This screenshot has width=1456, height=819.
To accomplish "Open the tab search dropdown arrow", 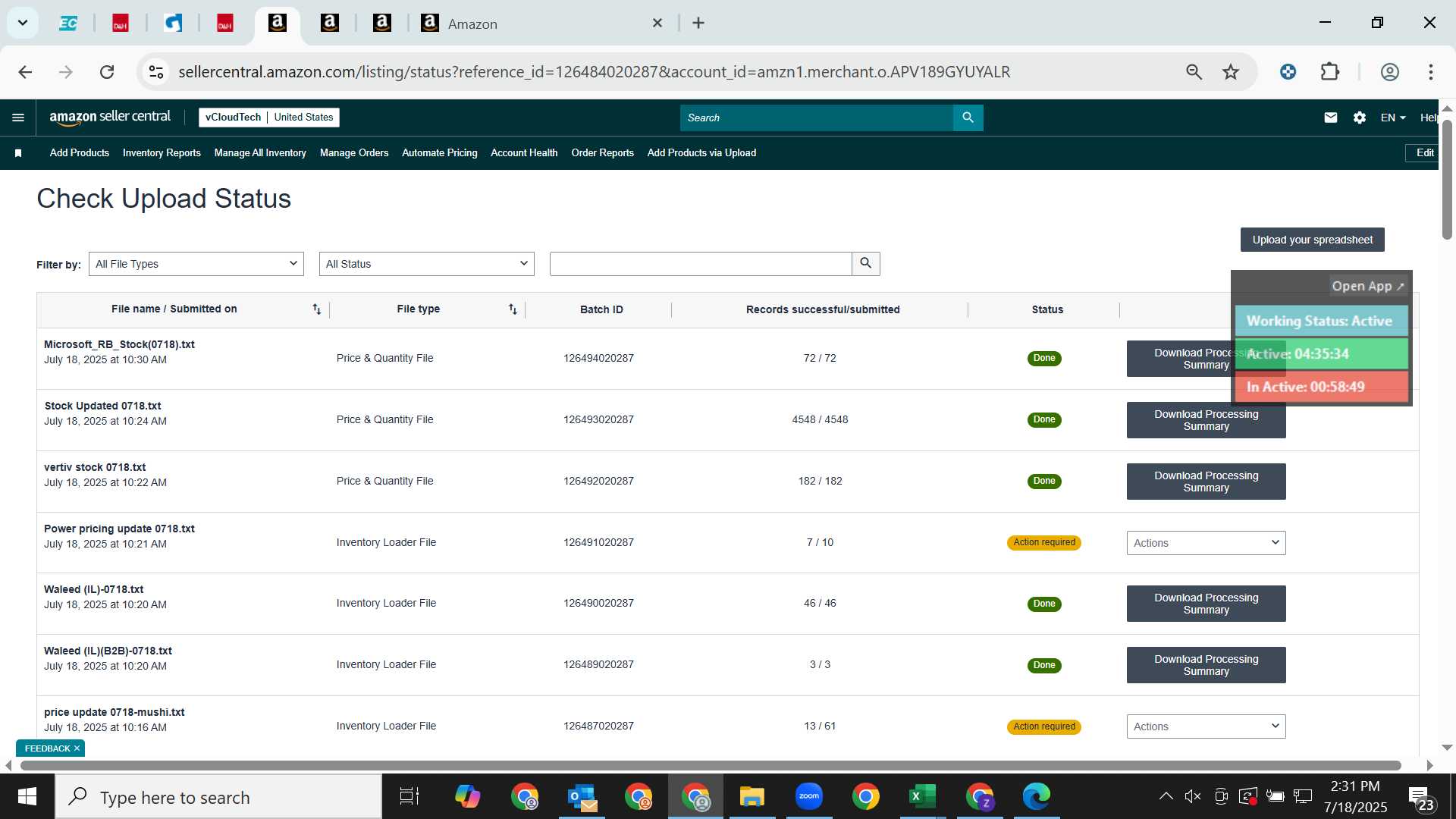I will [23, 23].
